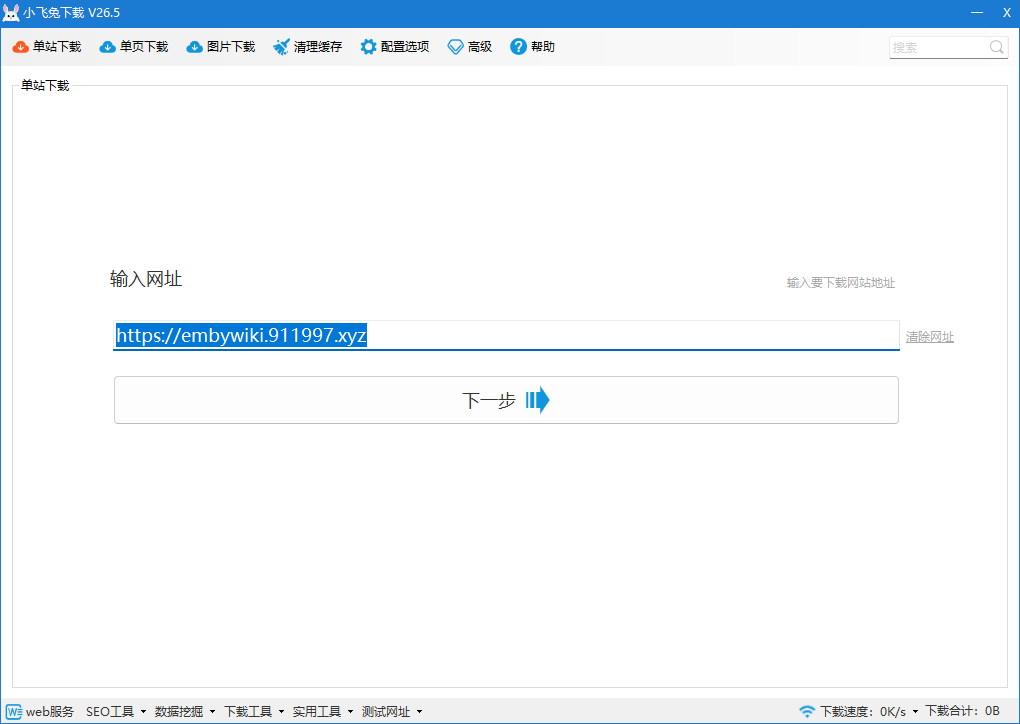Click the web服务 W icon

coord(14,712)
